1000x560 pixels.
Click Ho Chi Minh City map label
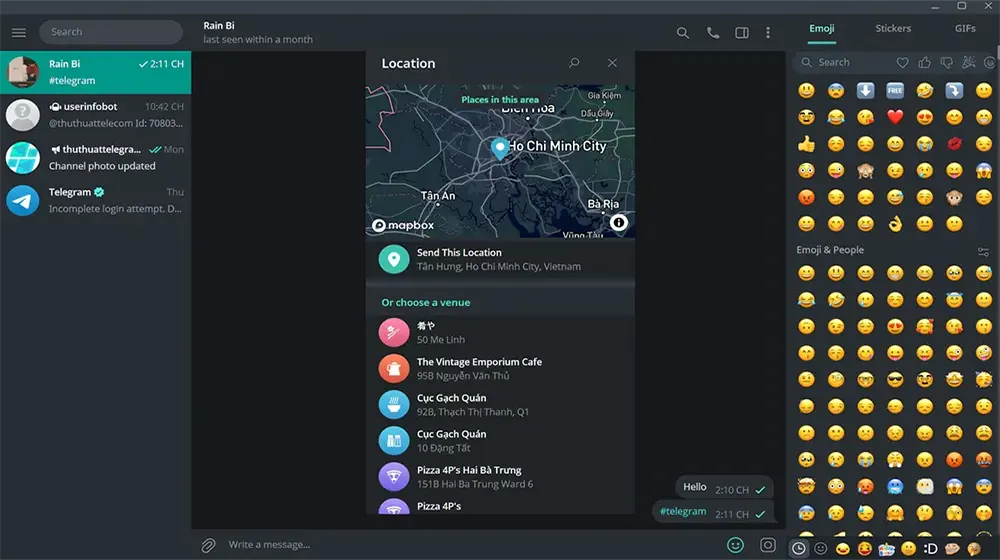(557, 146)
